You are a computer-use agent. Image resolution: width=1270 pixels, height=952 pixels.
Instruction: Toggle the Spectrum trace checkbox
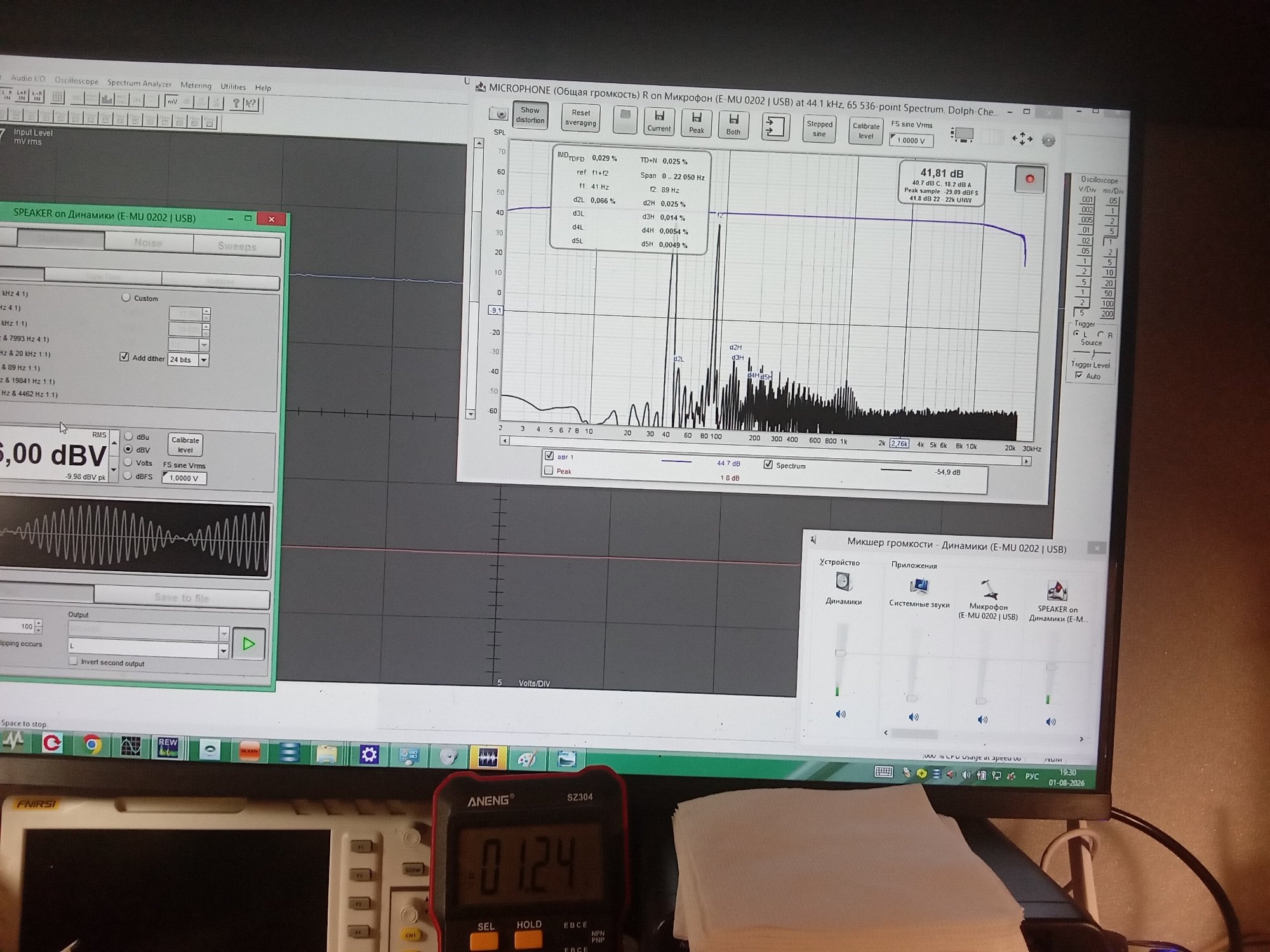[x=768, y=465]
